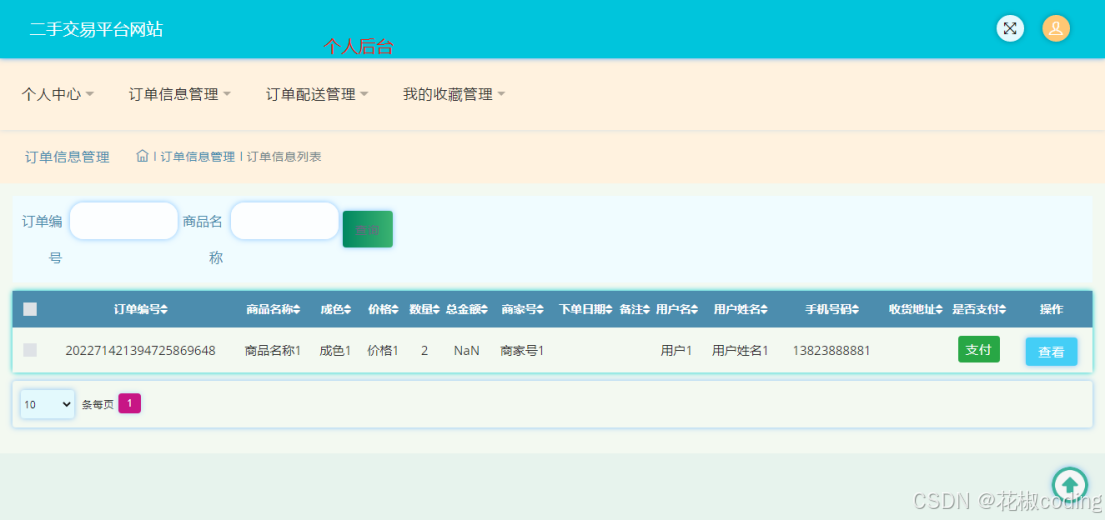Sort by 是否支付 column arrows
Screen dimensions: 1106x521
click(x=1002, y=309)
